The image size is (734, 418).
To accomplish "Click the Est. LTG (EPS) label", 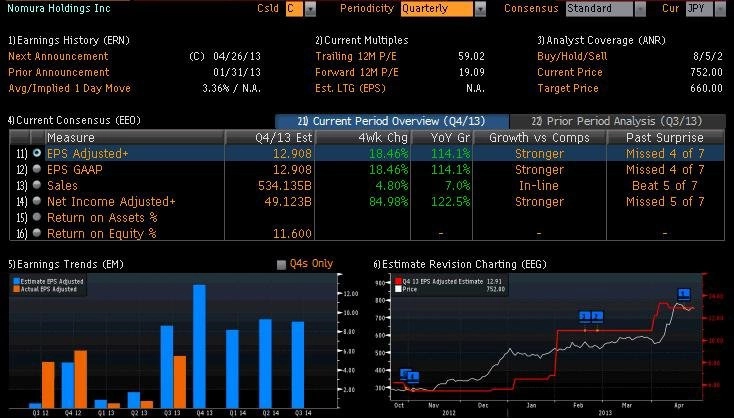I will (350, 88).
